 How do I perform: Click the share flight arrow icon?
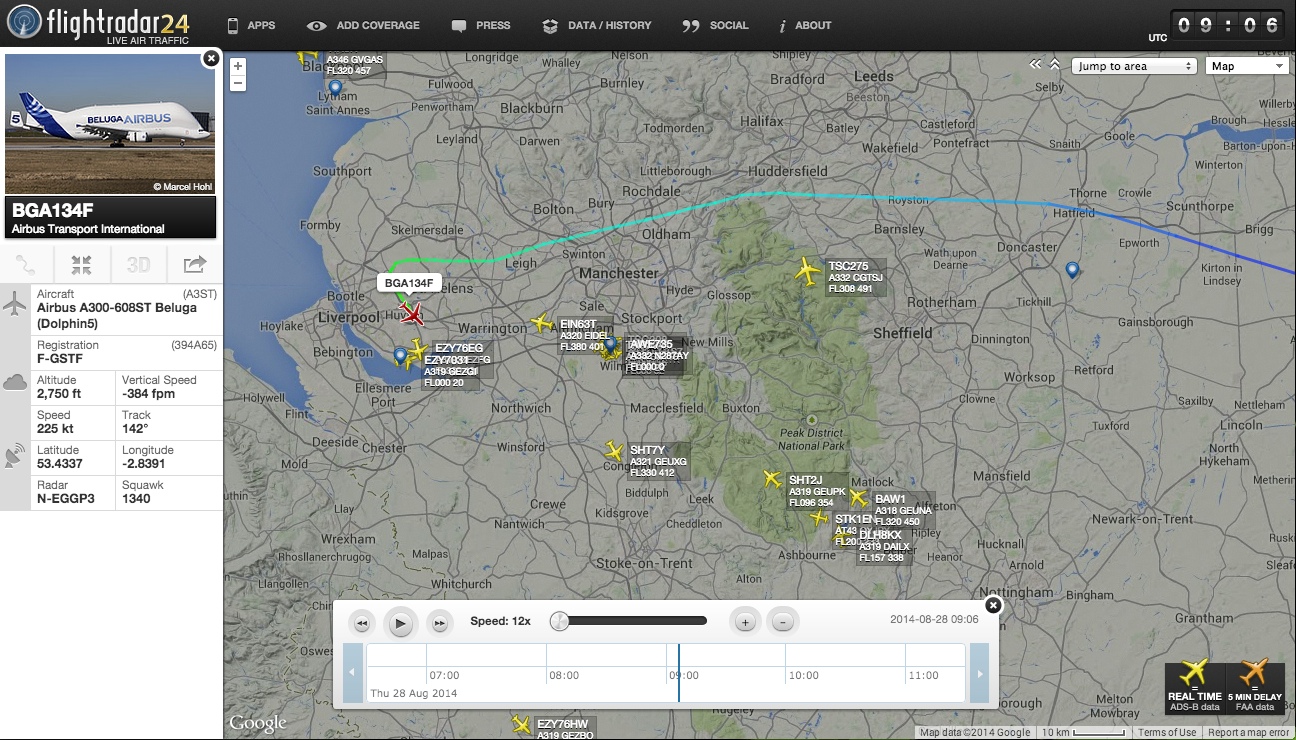pyautogui.click(x=194, y=265)
